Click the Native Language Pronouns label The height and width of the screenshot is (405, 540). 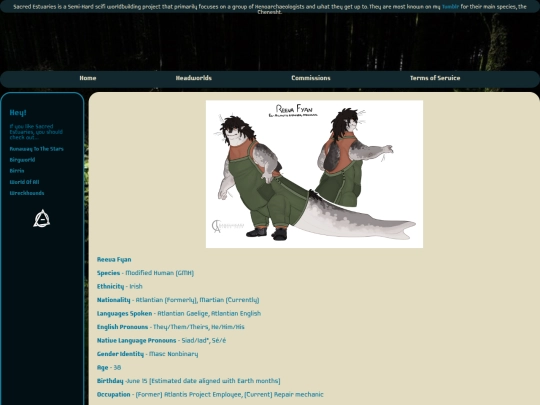(x=136, y=341)
